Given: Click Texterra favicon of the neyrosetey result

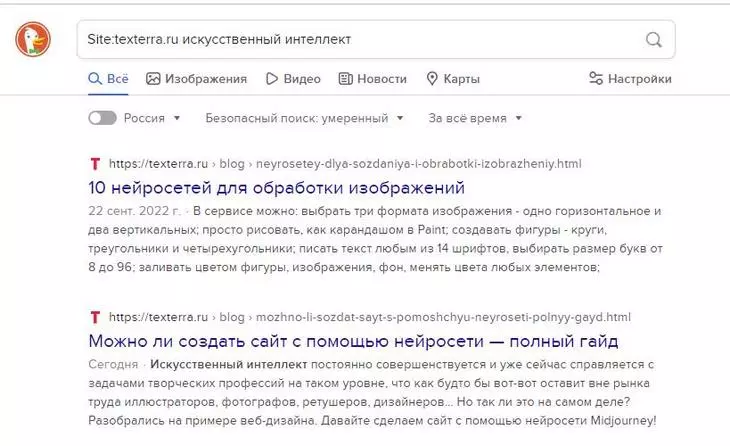Looking at the screenshot, I should (95, 164).
